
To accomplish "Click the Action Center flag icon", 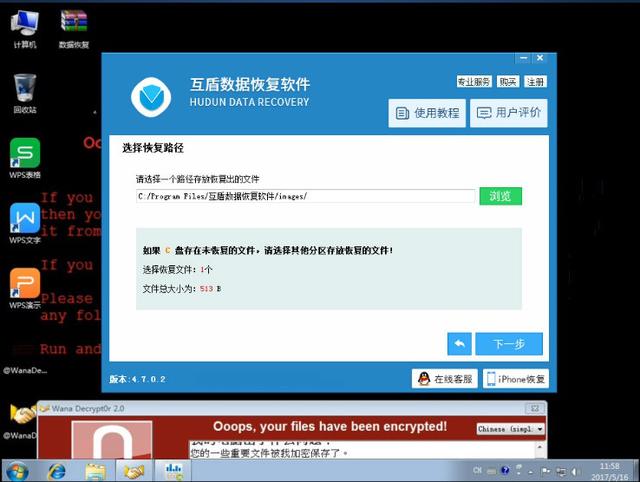I will [545, 471].
